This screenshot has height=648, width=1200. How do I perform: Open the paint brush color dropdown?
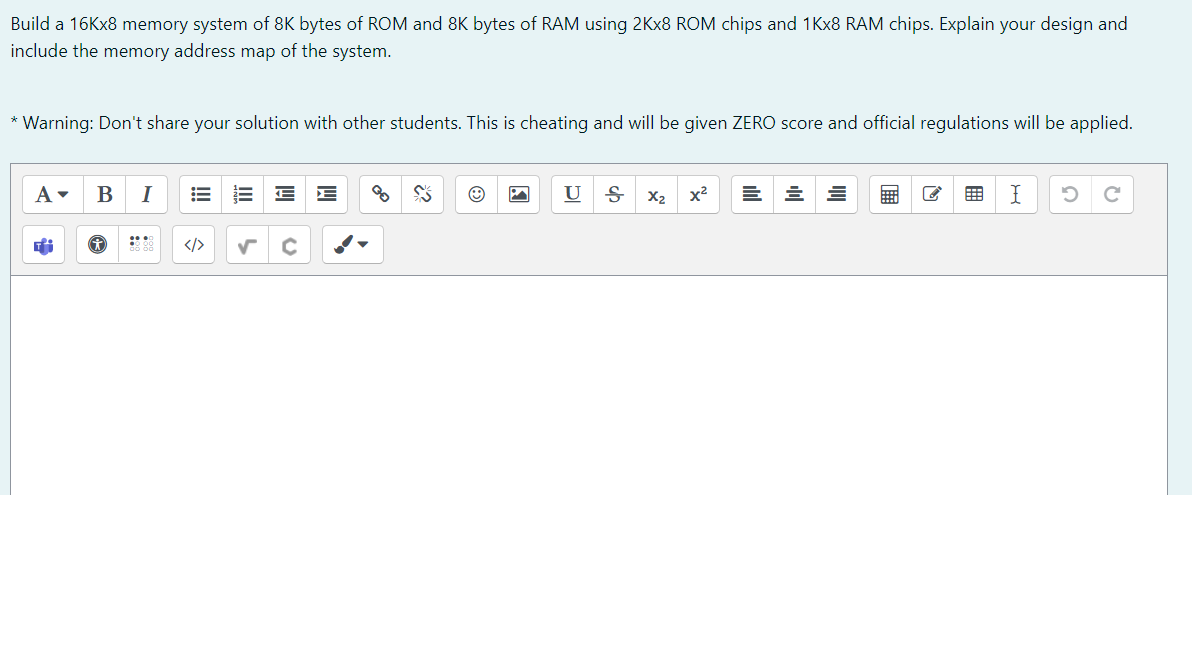352,244
